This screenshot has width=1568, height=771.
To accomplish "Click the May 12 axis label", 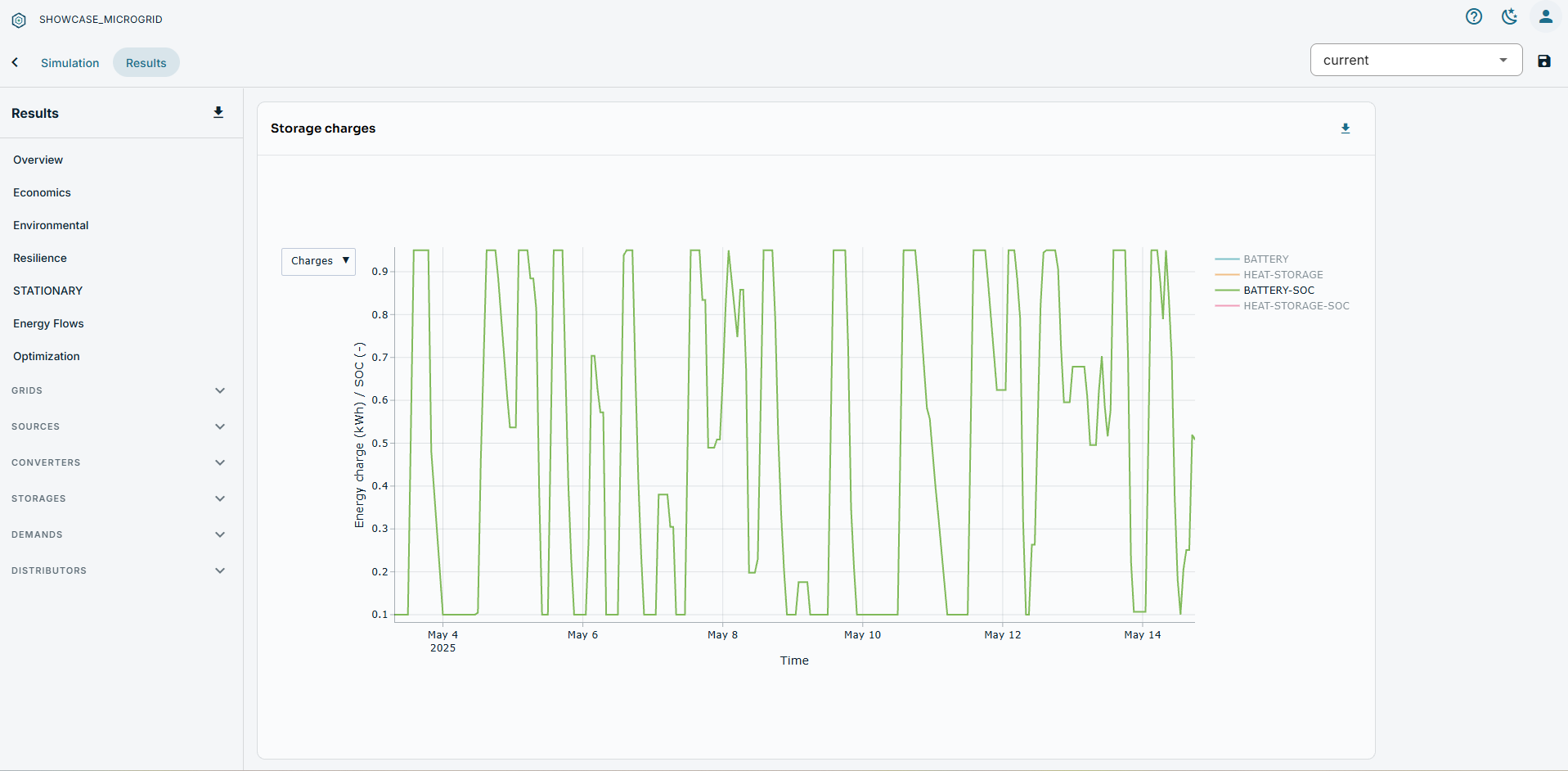I will pyautogui.click(x=1002, y=635).
